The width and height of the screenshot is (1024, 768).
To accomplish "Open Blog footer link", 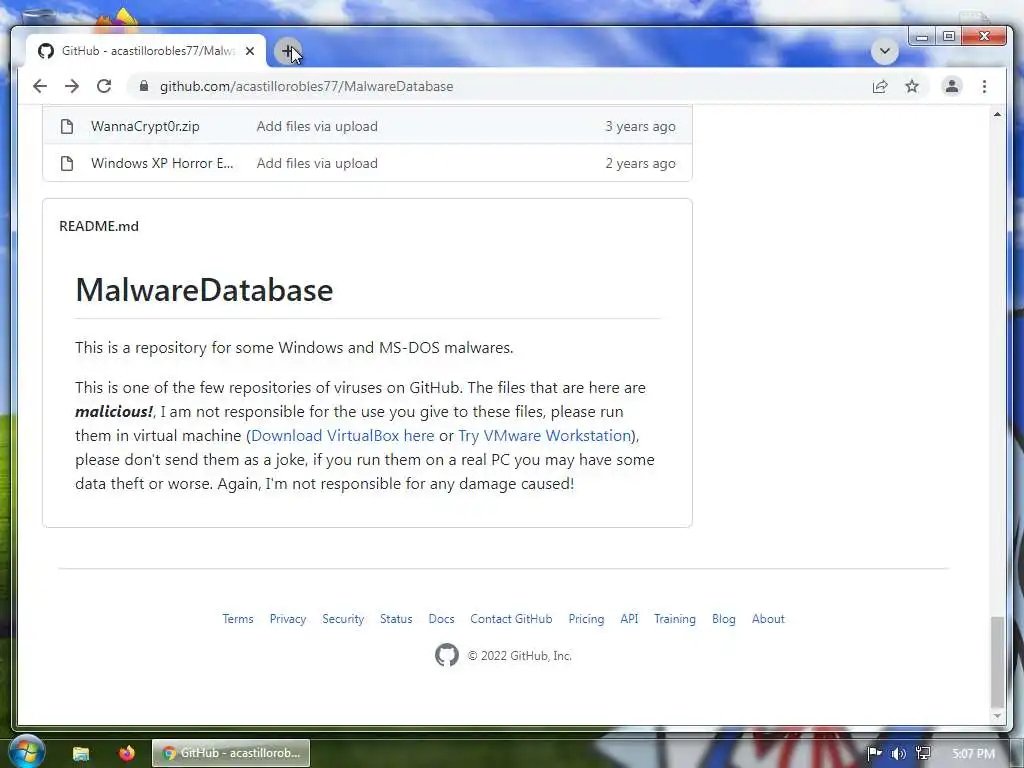I will tap(724, 618).
